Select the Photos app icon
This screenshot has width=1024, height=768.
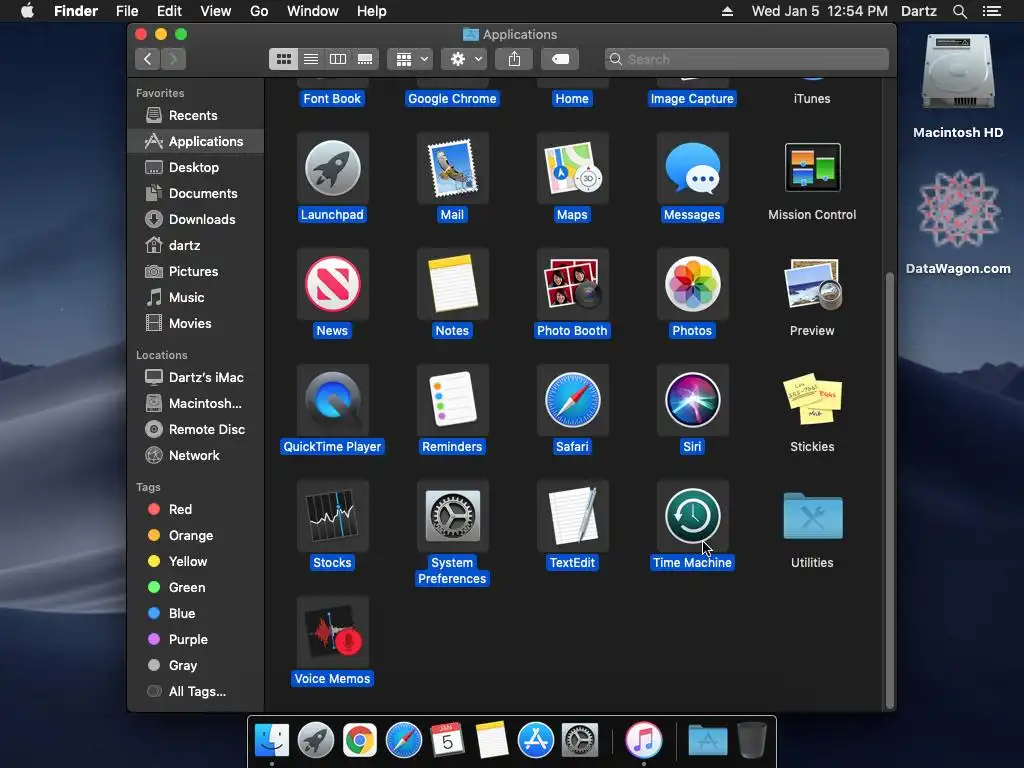pyautogui.click(x=692, y=284)
